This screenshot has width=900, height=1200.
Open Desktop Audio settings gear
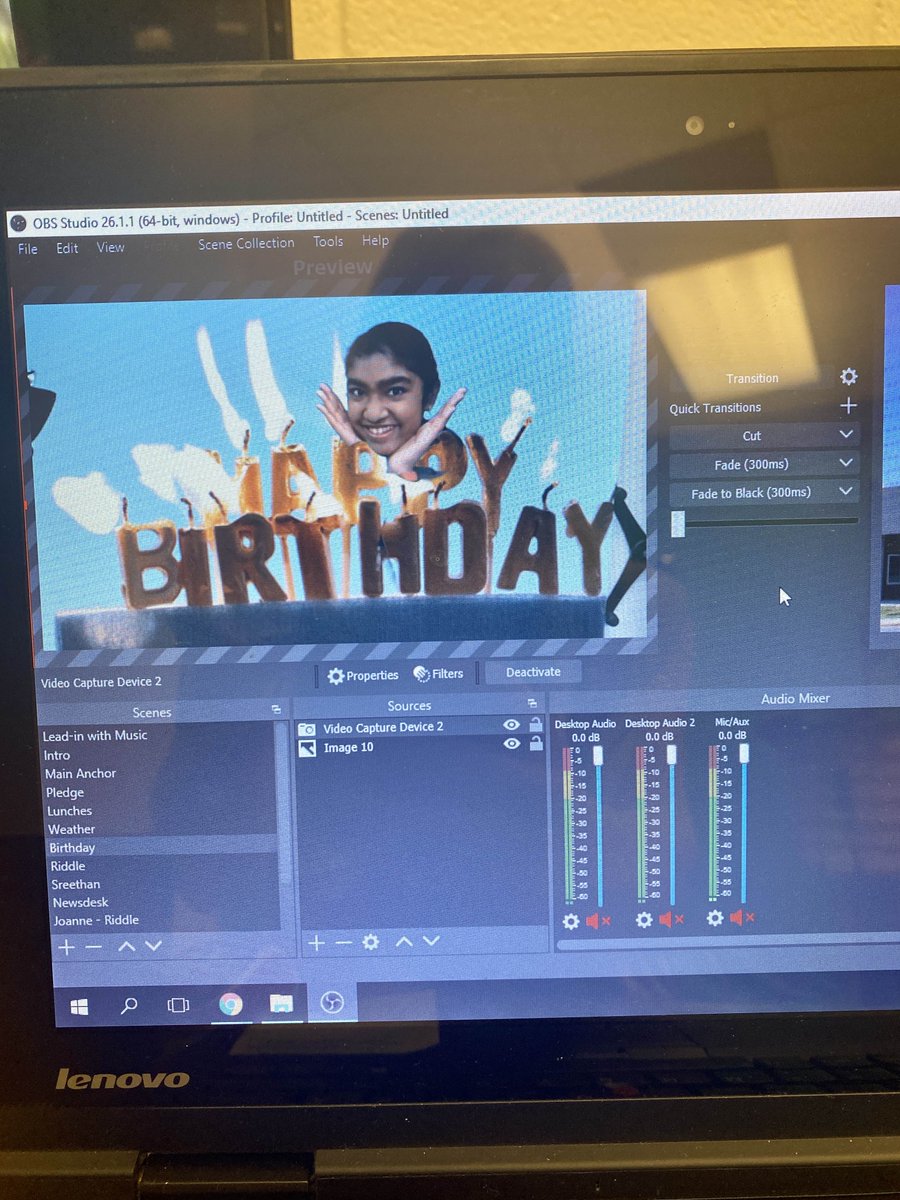coord(571,922)
